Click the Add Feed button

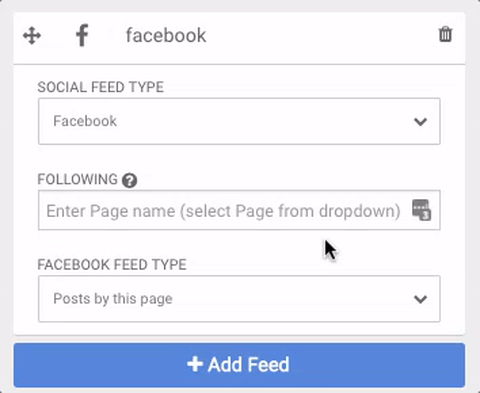point(239,365)
